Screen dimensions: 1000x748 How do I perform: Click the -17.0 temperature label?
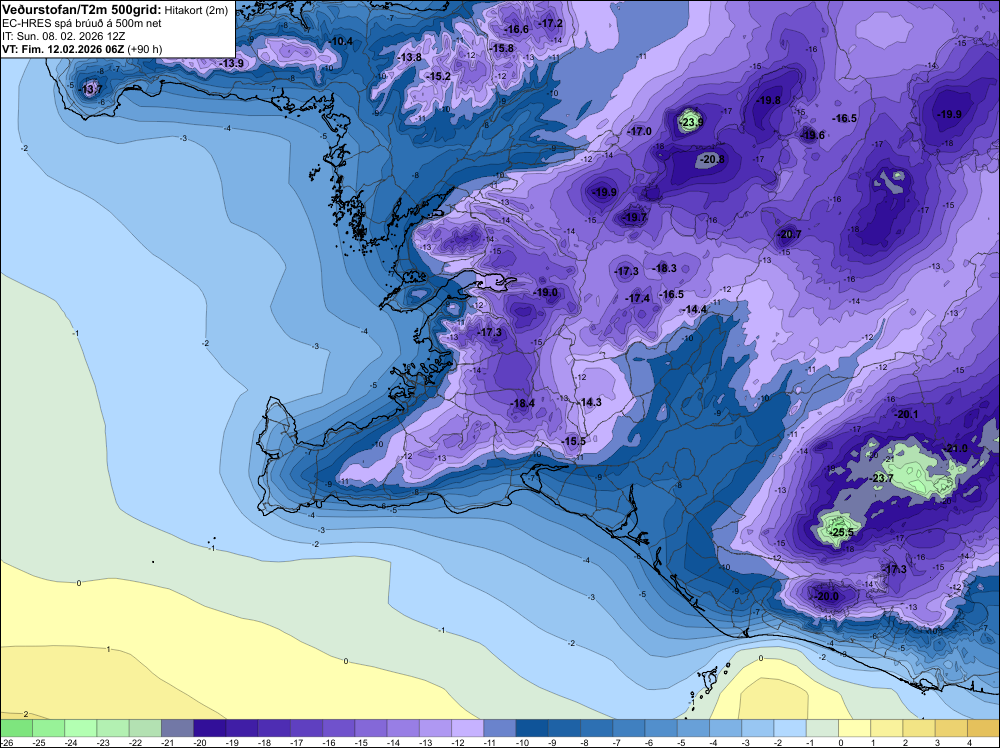[640, 131]
